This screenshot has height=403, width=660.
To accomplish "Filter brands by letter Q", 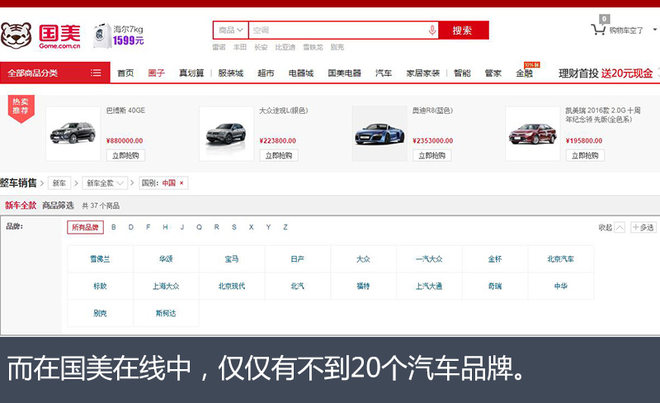I will pyautogui.click(x=199, y=227).
